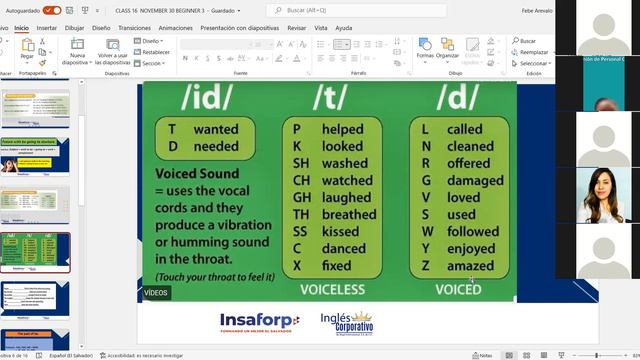Open the Sección dropdown

coord(150,63)
